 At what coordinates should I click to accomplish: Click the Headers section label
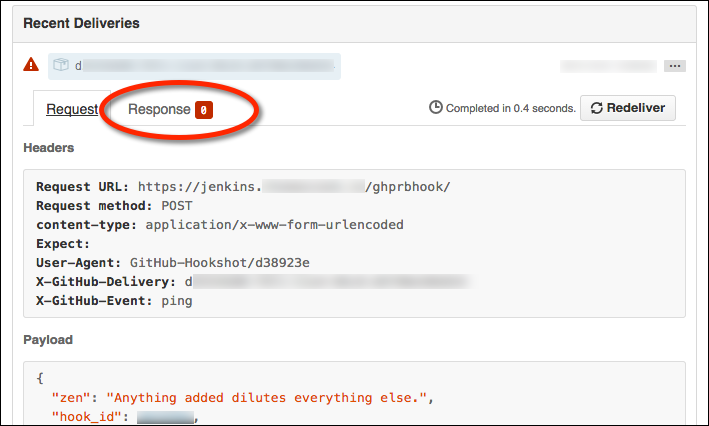pyautogui.click(x=48, y=148)
